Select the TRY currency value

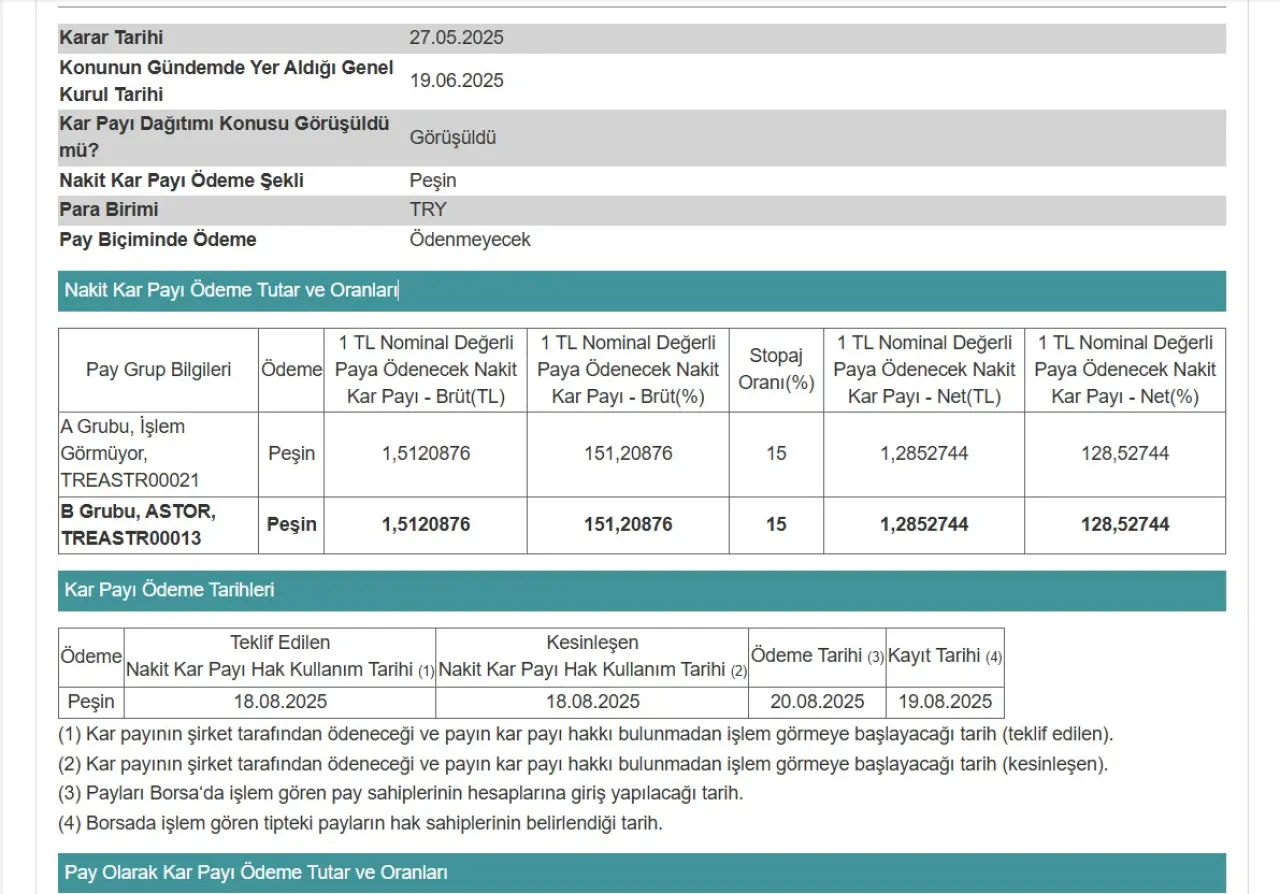point(428,210)
